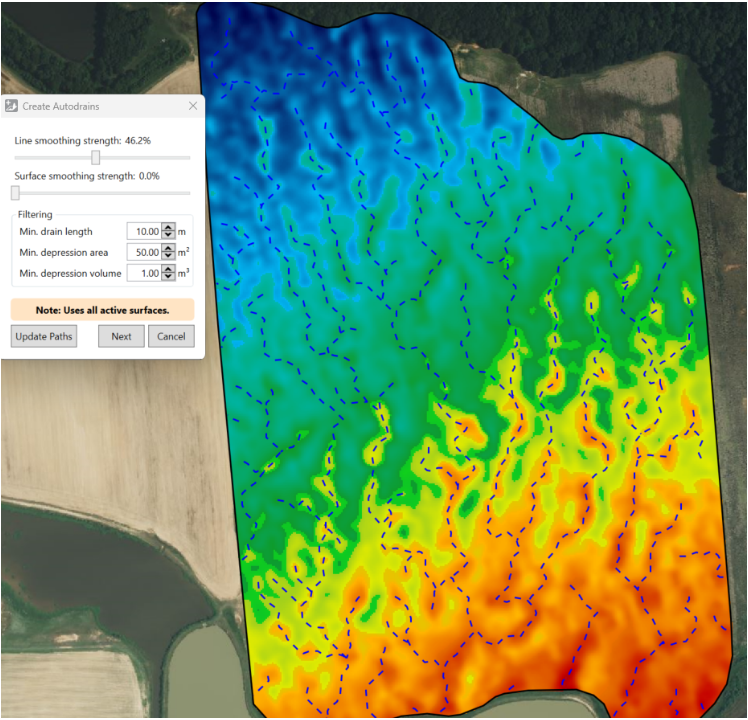Image resolution: width=748 pixels, height=720 pixels.
Task: Click Next in Create Autodrains dialog
Action: [121, 336]
